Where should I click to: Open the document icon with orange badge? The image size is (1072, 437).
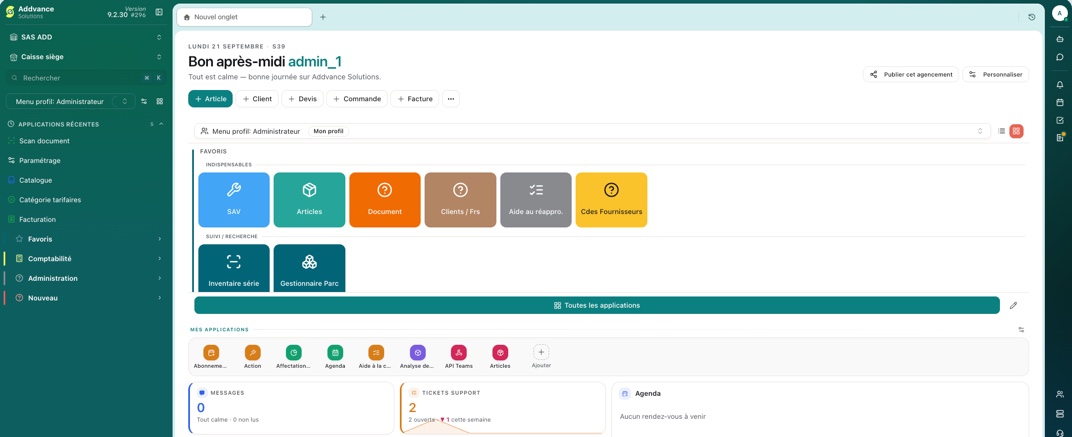[x=1060, y=137]
